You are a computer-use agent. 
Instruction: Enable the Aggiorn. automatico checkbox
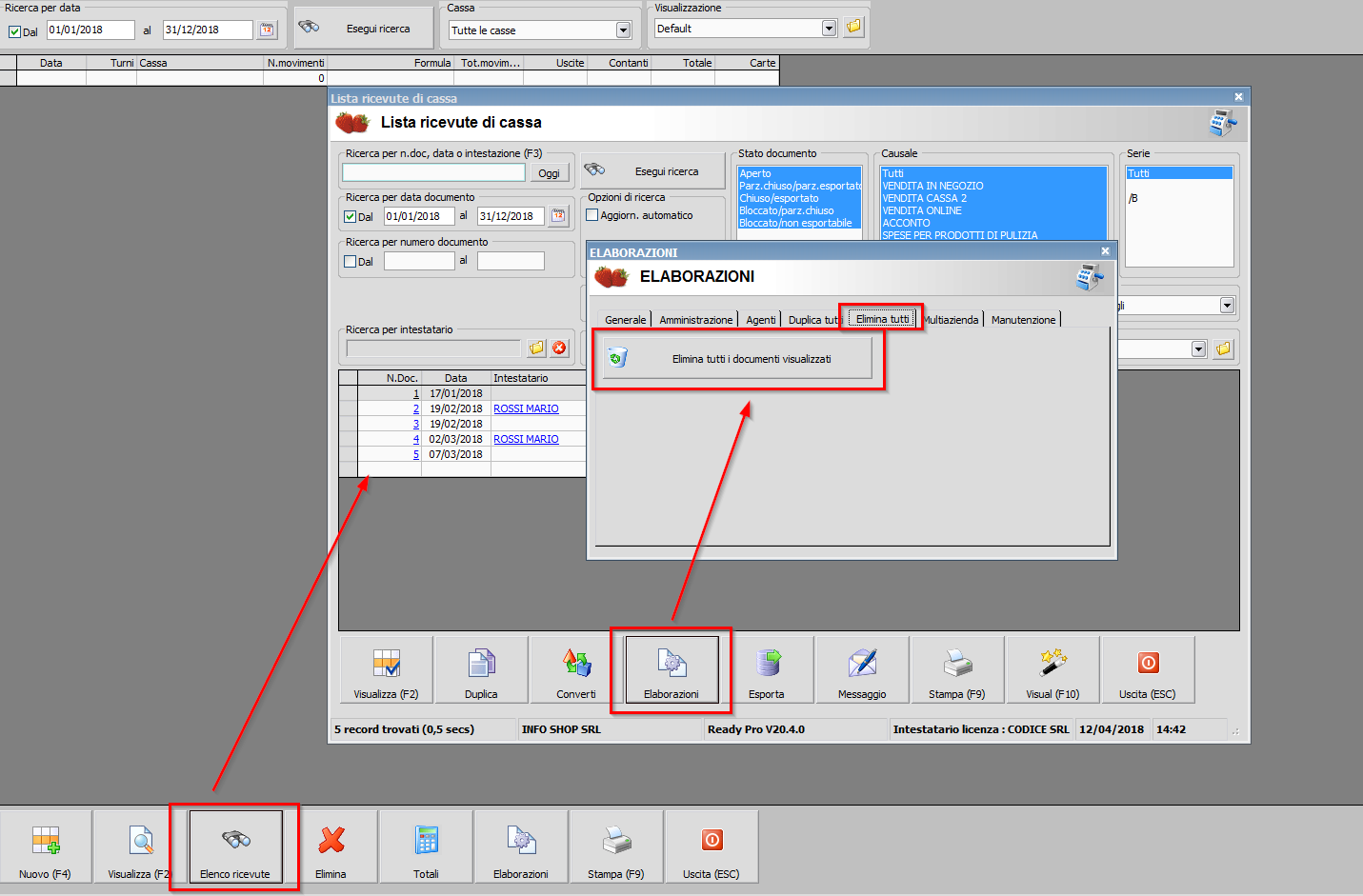[x=591, y=215]
